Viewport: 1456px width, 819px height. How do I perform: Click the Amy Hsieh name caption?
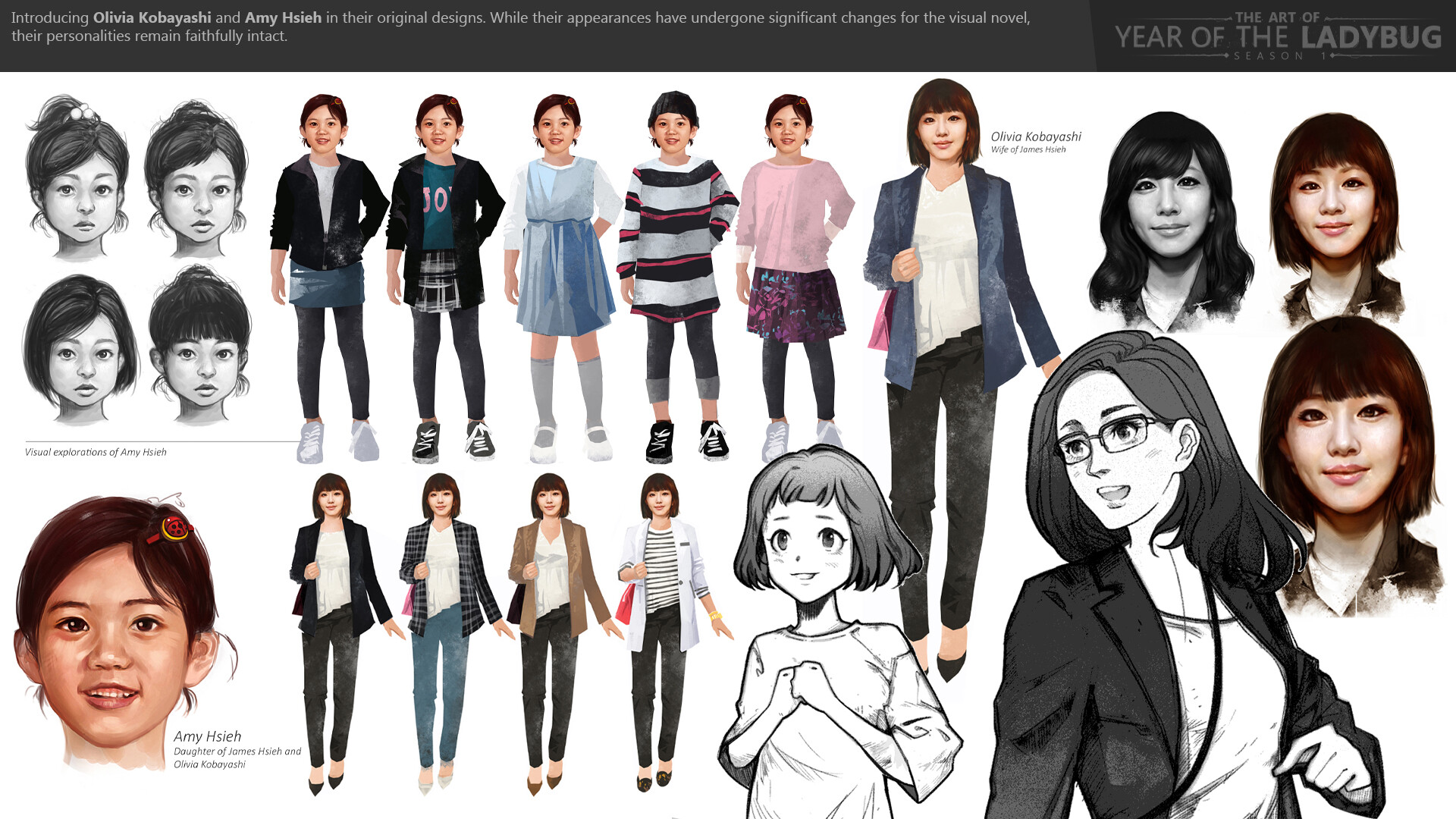coord(207,736)
